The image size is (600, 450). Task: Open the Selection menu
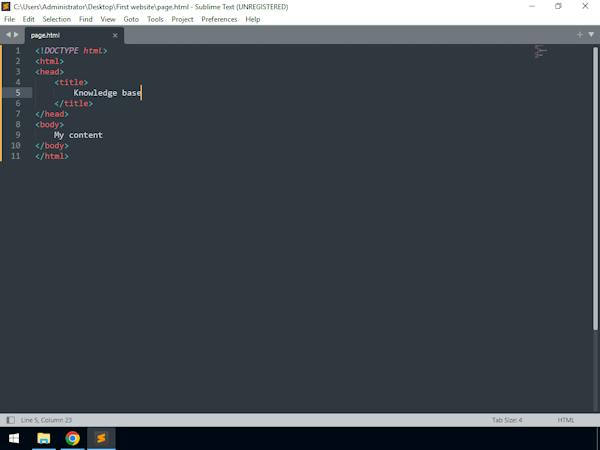pos(57,19)
